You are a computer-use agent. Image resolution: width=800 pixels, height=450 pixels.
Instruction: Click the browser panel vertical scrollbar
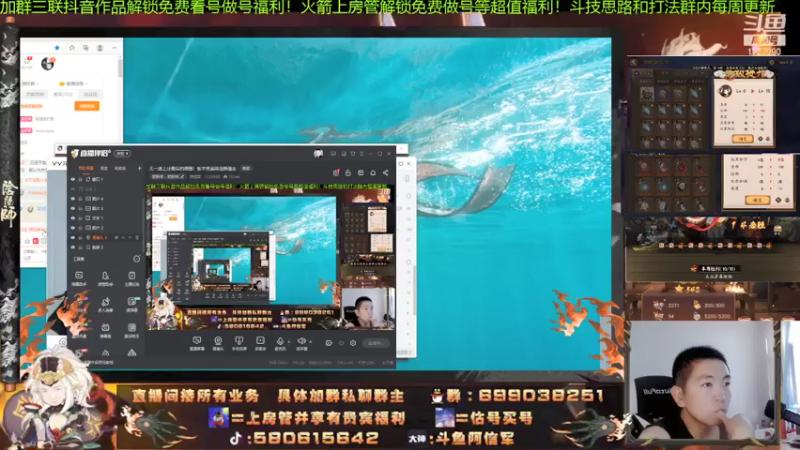click(x=120, y=69)
